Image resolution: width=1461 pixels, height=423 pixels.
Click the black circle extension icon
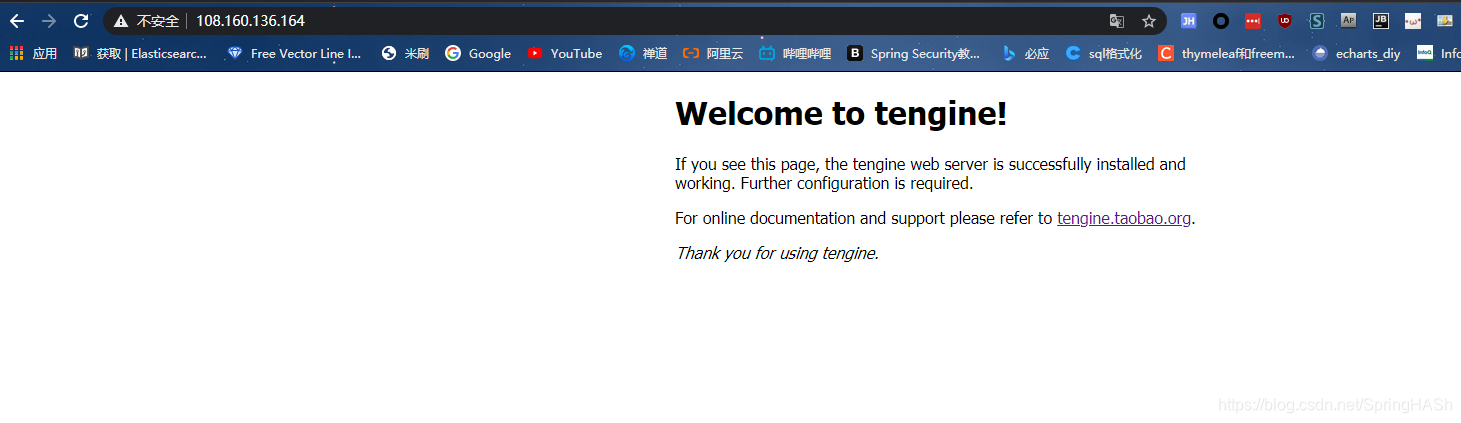point(1221,21)
